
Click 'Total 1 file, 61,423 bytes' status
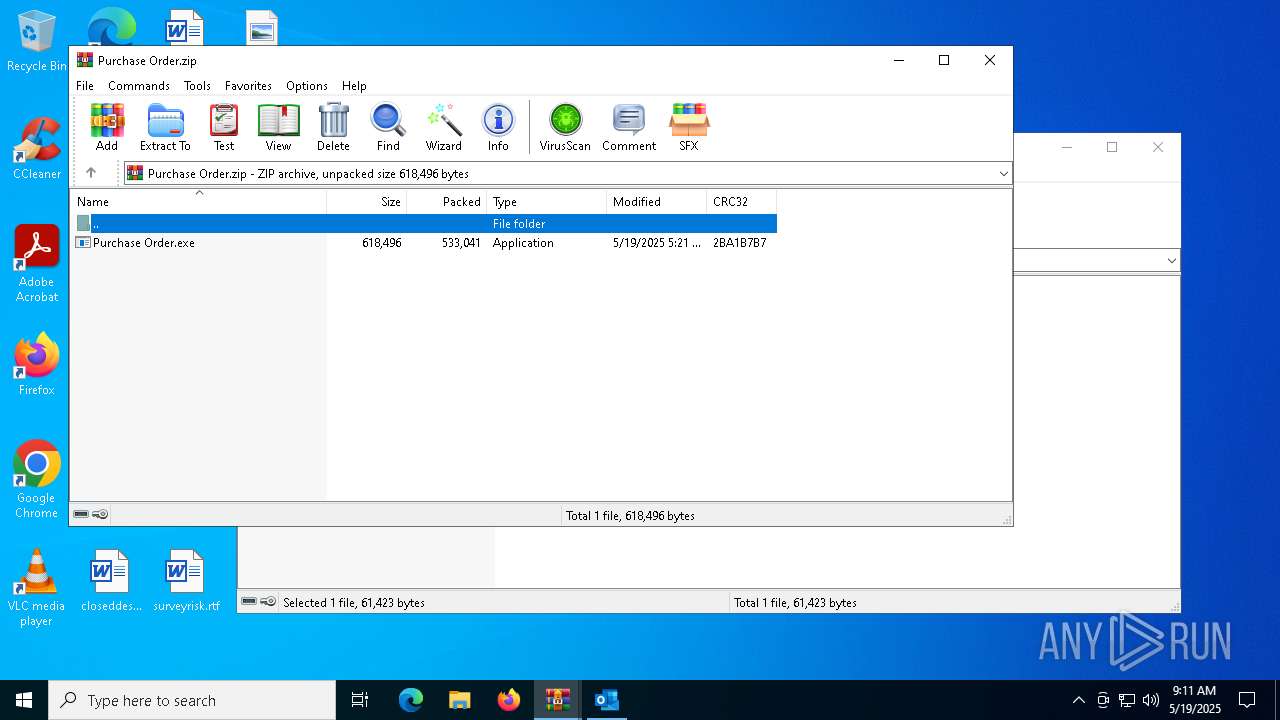795,603
